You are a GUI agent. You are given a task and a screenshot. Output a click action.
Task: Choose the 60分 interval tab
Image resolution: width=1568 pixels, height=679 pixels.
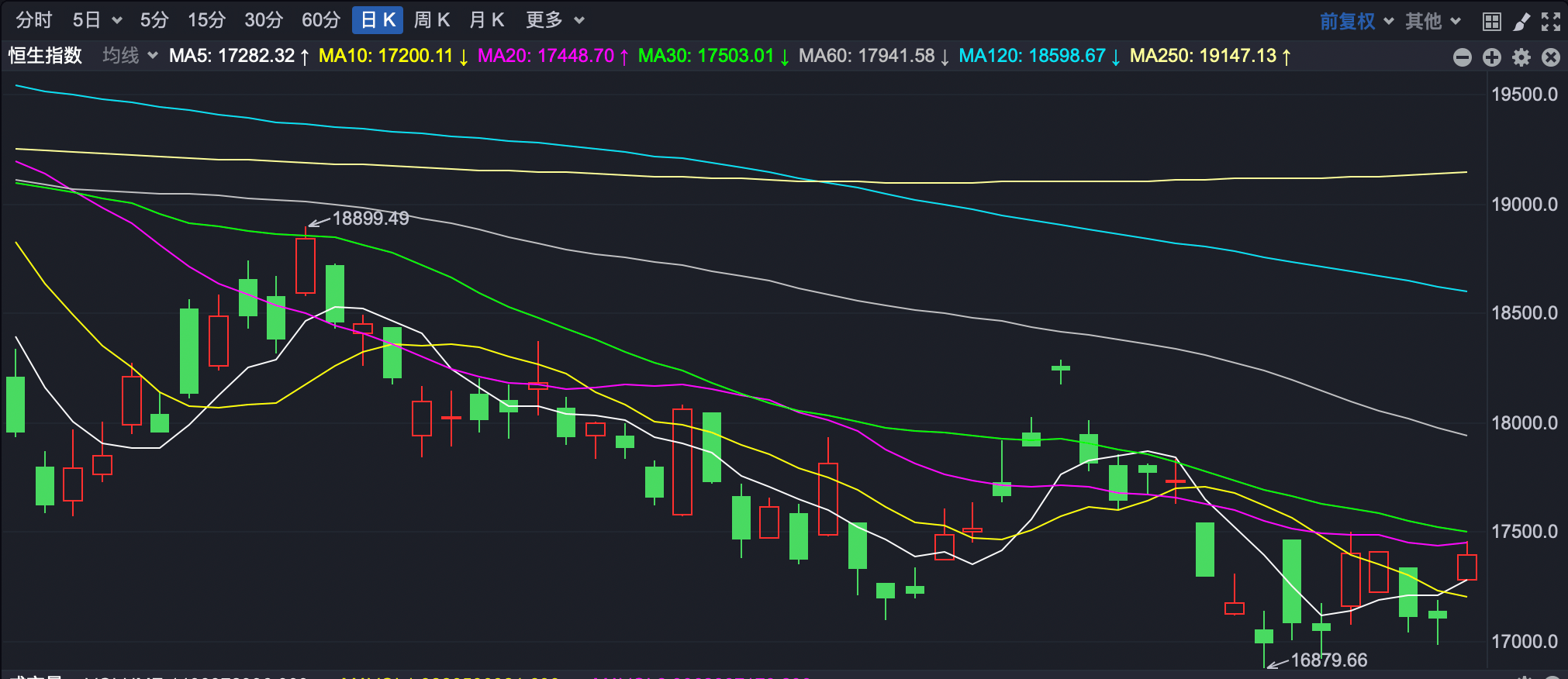[321, 20]
